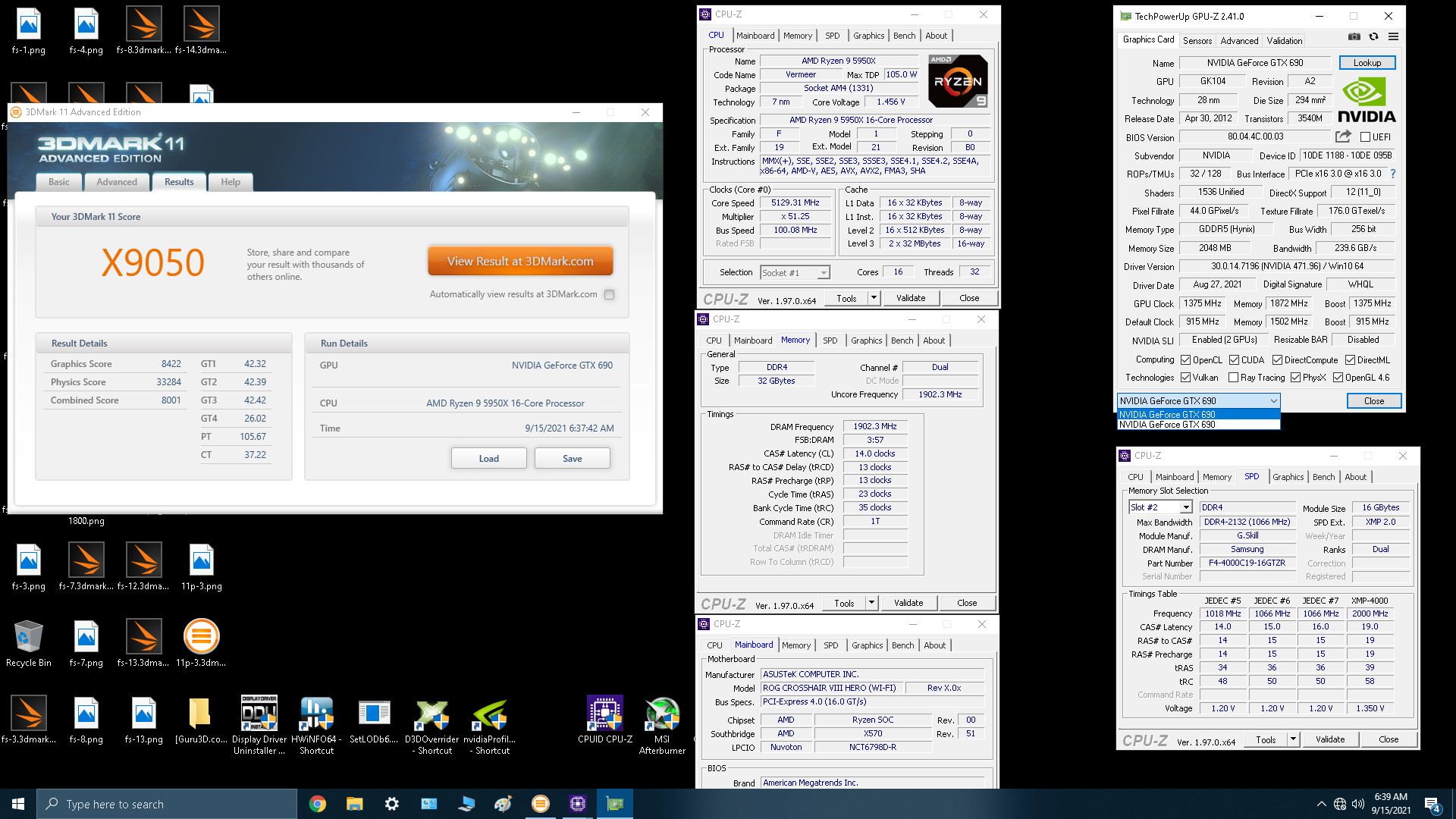Viewport: 1456px width, 819px height.
Task: Open Sensors tab in GPU-Z
Action: 1197,41
